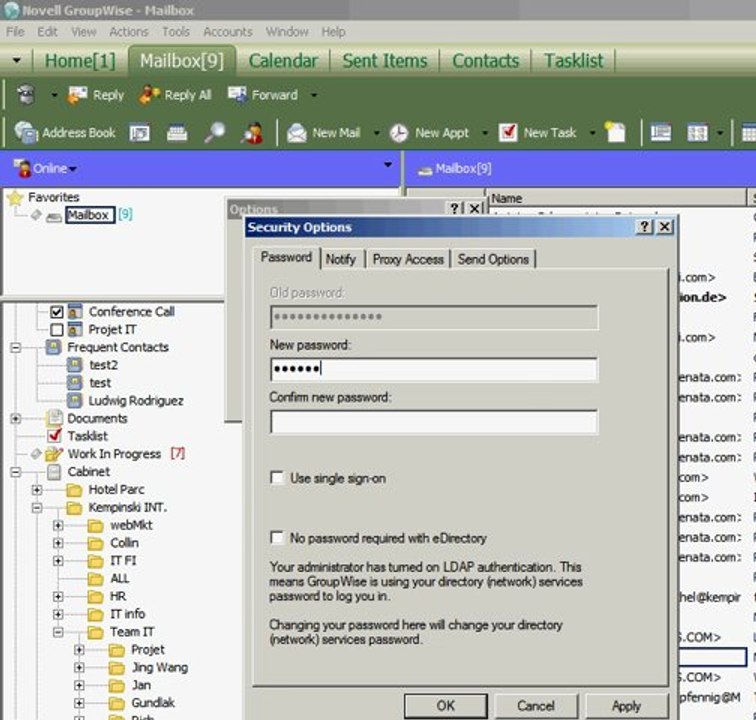
Task: Click the Name column header
Action: tap(617, 198)
